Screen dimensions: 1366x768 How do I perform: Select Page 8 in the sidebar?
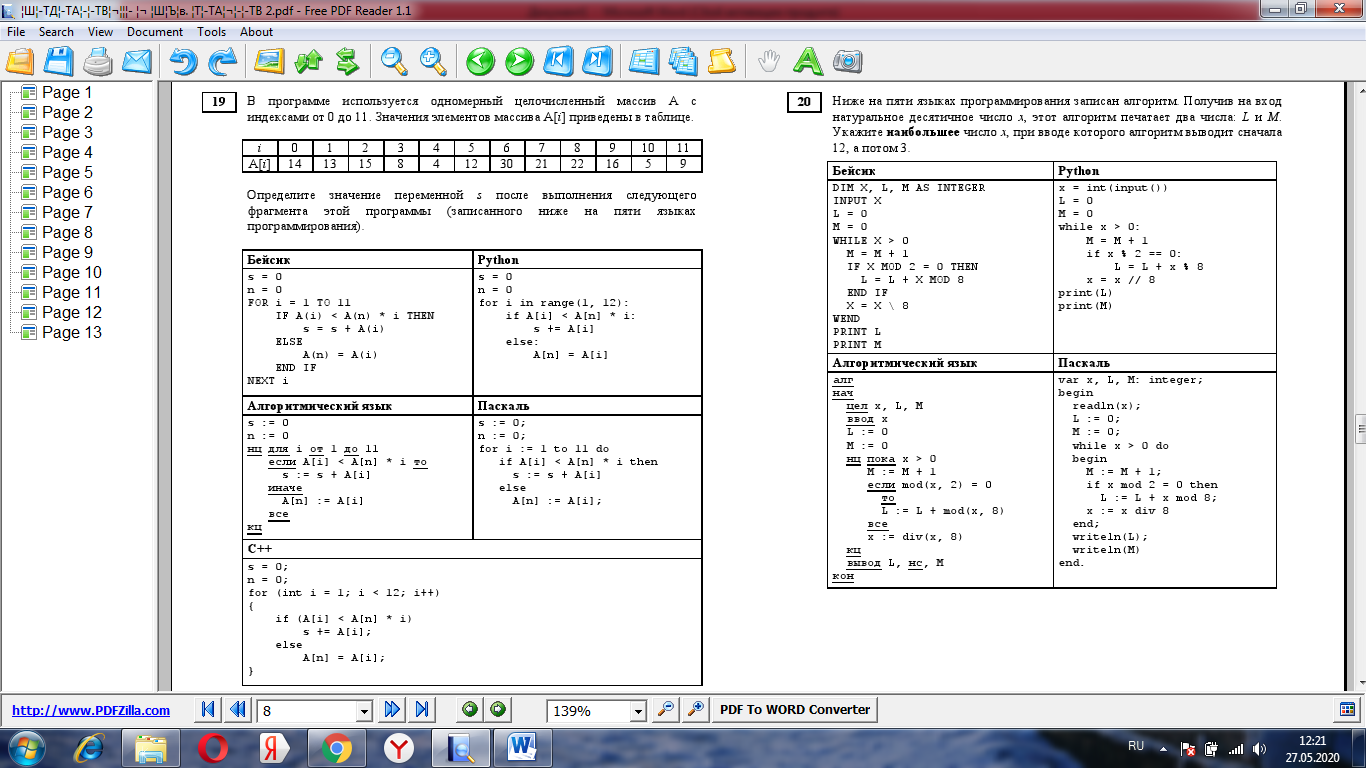coord(67,232)
